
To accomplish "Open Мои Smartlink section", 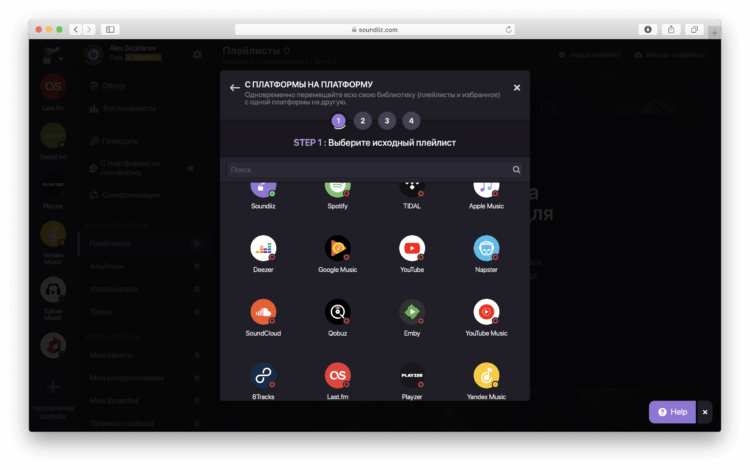I will (143, 400).
